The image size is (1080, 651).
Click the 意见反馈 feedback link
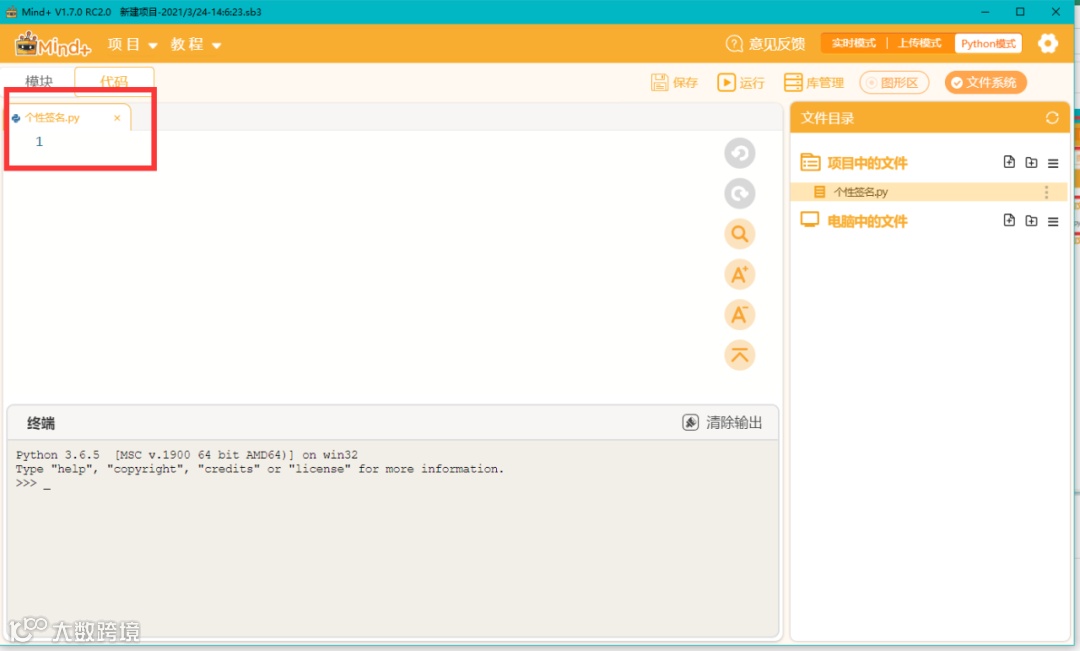tap(765, 44)
